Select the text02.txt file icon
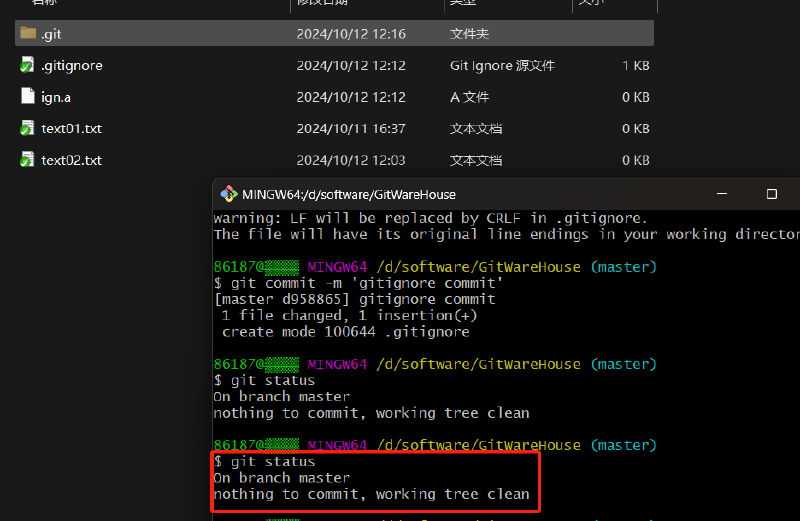Viewport: 800px width, 521px height. tap(28, 160)
